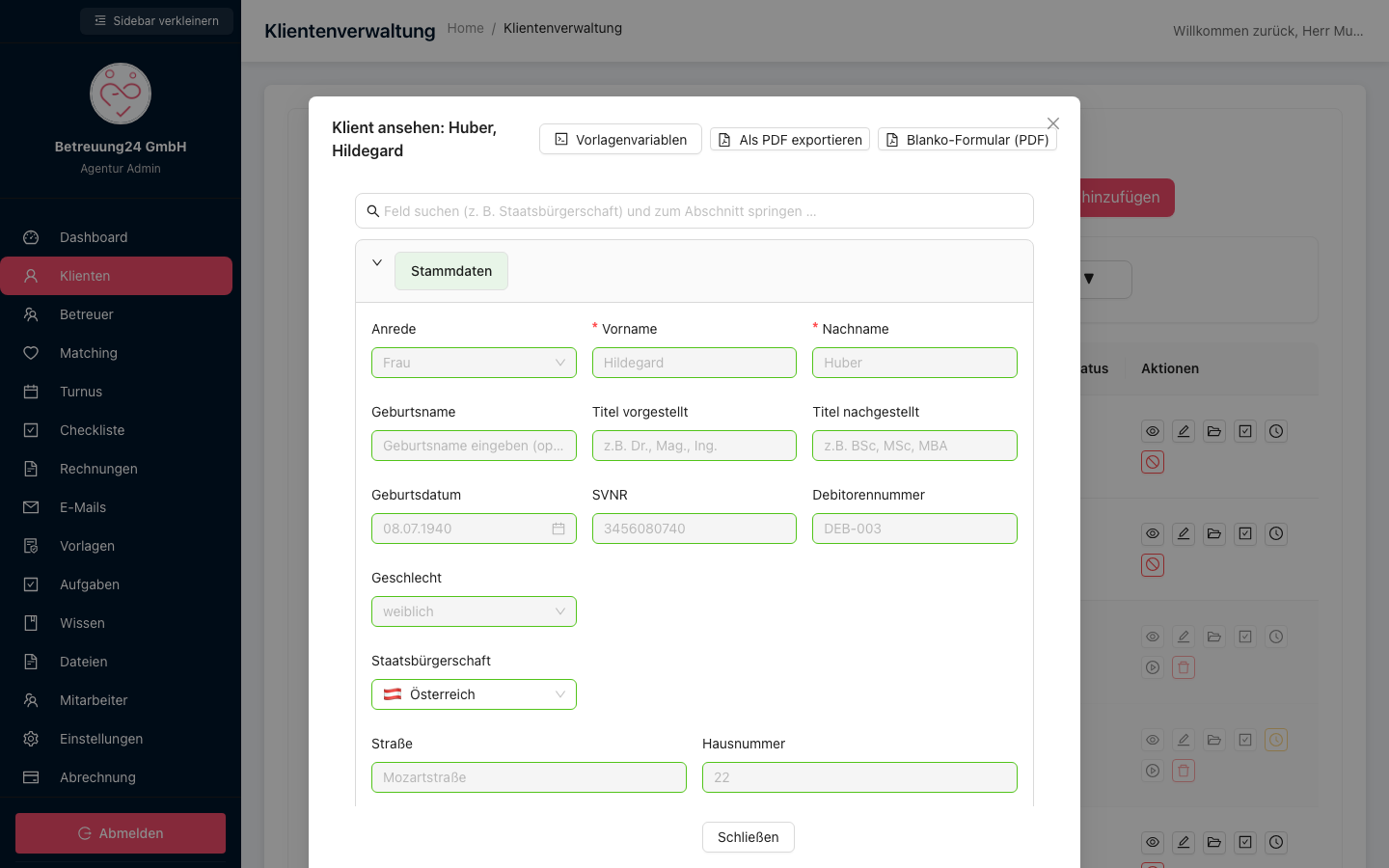Click the Geburtsname input field
This screenshot has height=868, width=1389.
click(x=474, y=446)
